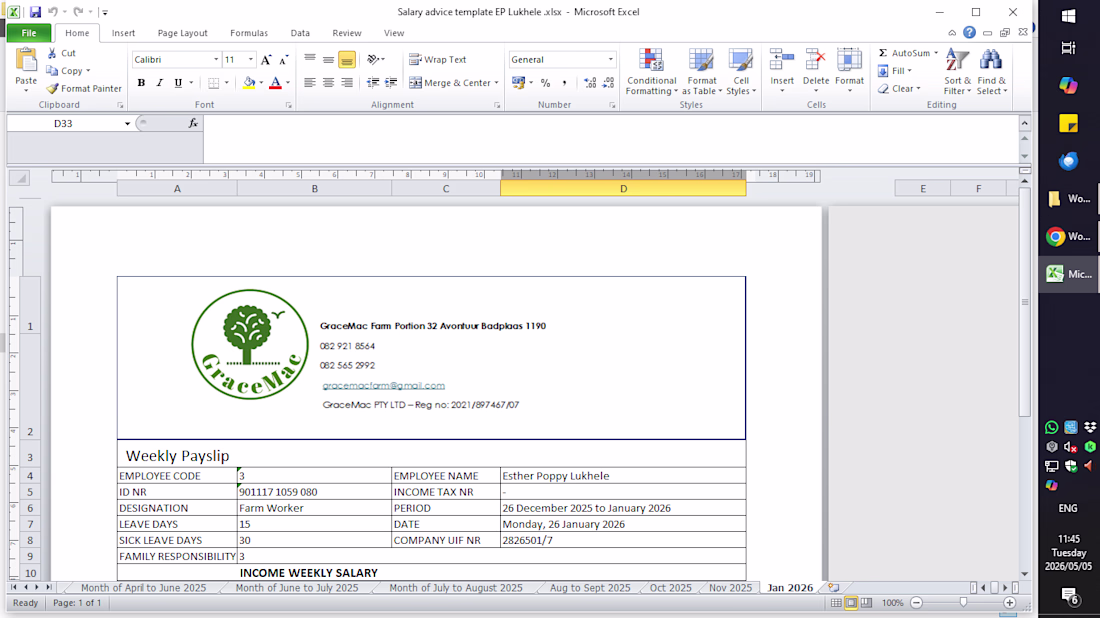Open Sort & Filter menu
This screenshot has height=618, width=1100.
957,72
